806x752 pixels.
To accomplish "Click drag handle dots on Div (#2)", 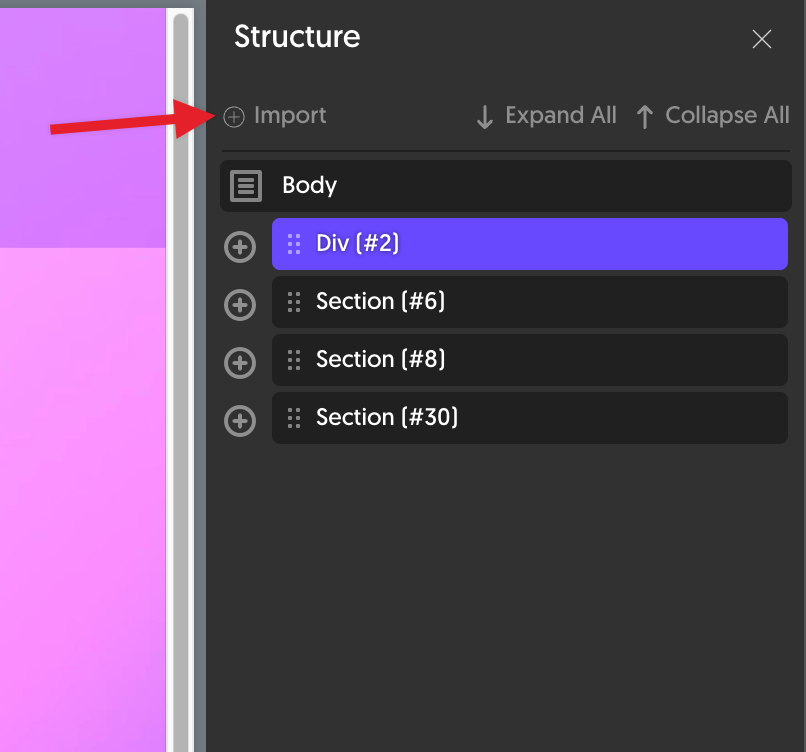I will coord(294,244).
